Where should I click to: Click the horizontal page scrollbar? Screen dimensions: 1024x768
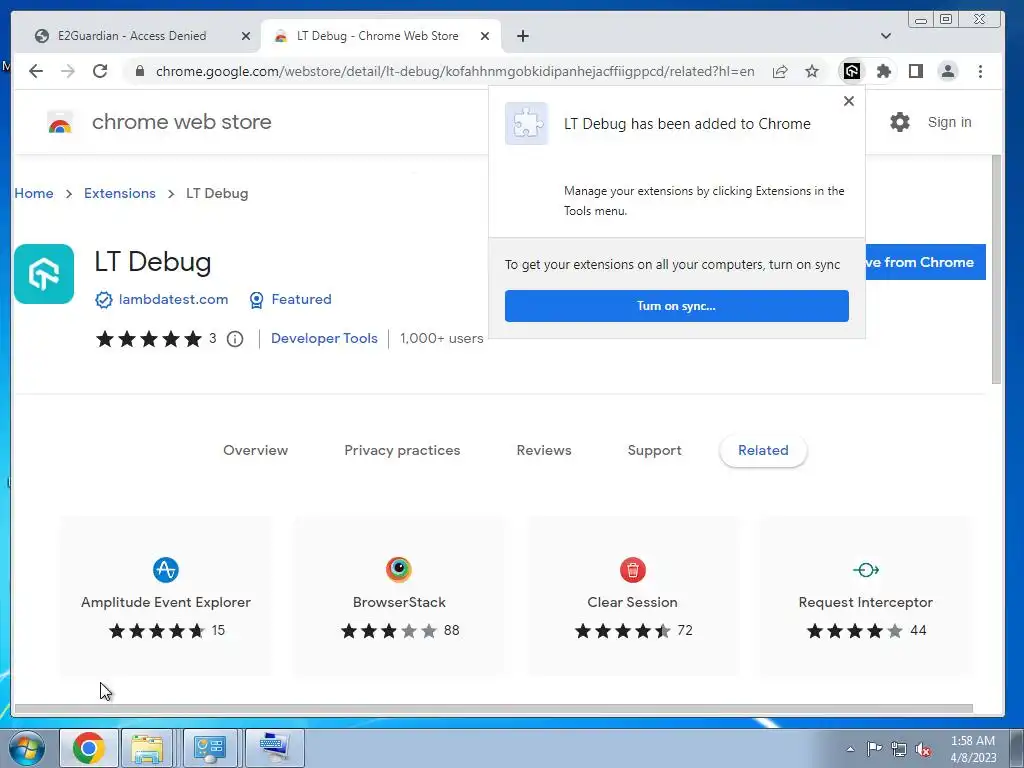[494, 709]
